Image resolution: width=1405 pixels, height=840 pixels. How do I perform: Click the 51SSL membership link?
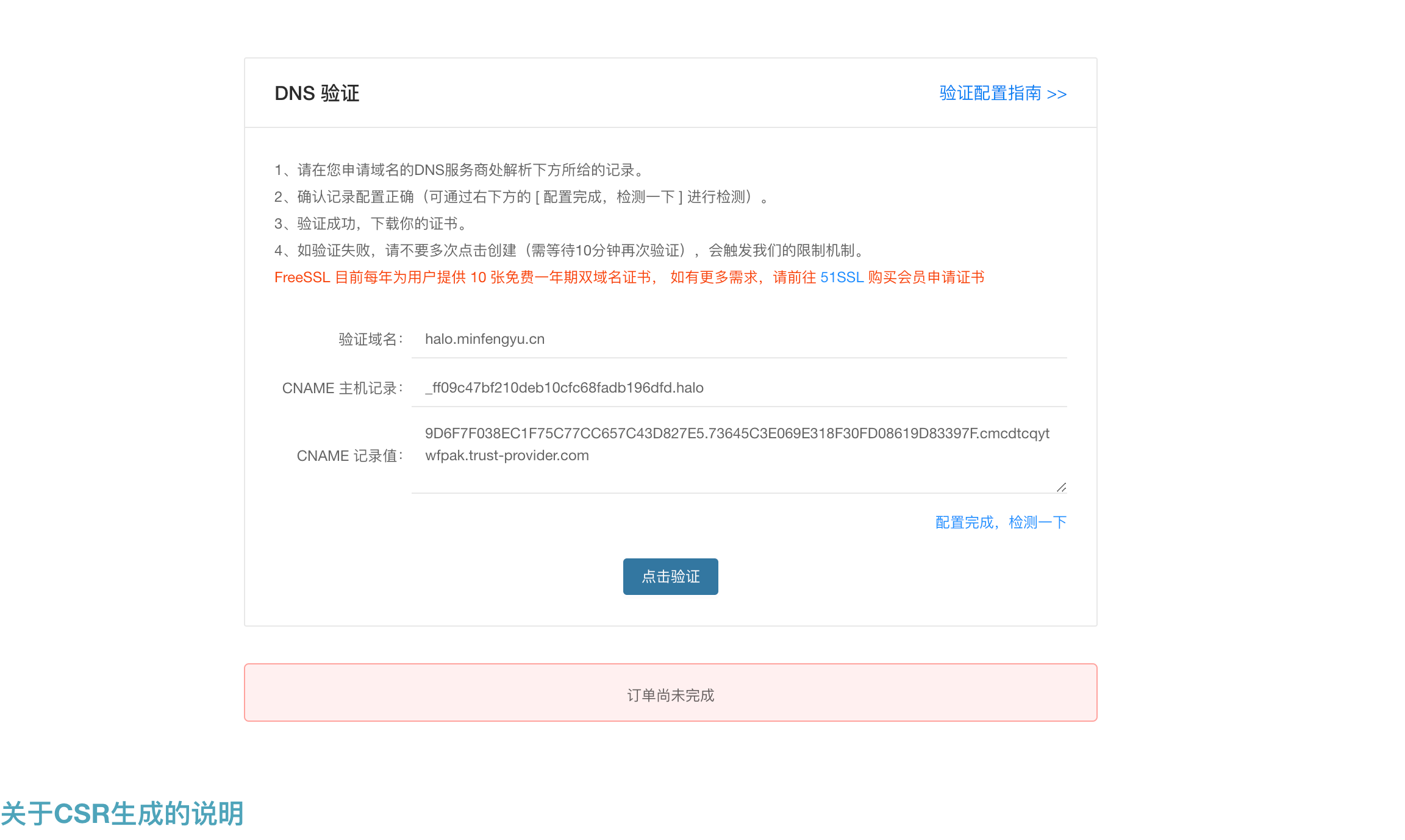[x=842, y=277]
